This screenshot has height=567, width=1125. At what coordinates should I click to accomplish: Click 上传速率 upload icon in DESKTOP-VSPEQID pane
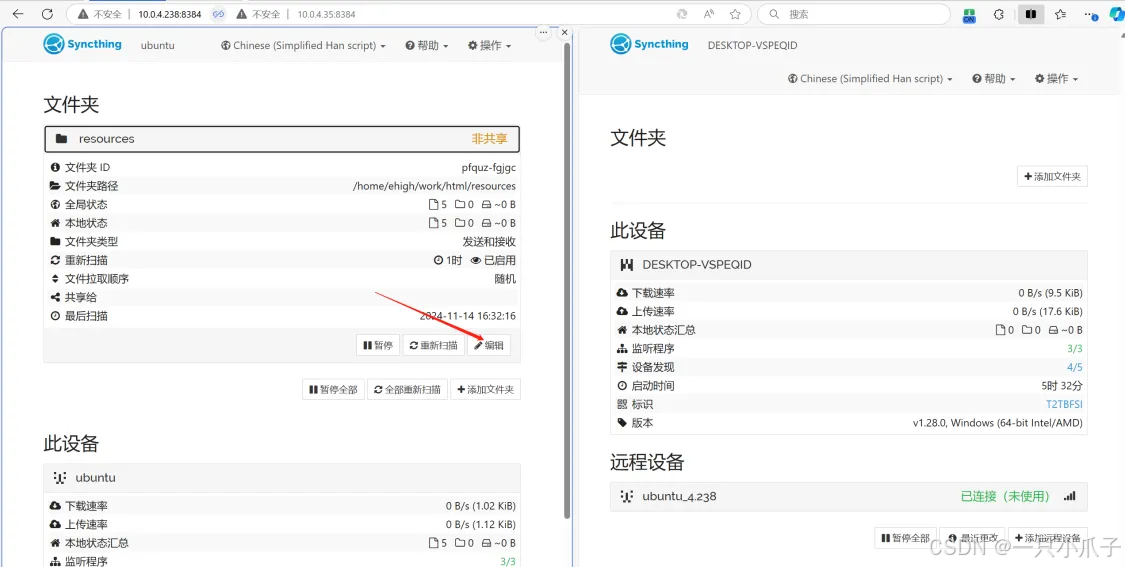[x=621, y=311]
